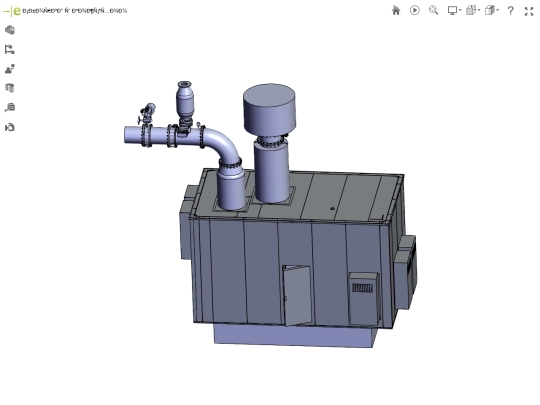Open the Help question mark
540x405 pixels.
510,11
